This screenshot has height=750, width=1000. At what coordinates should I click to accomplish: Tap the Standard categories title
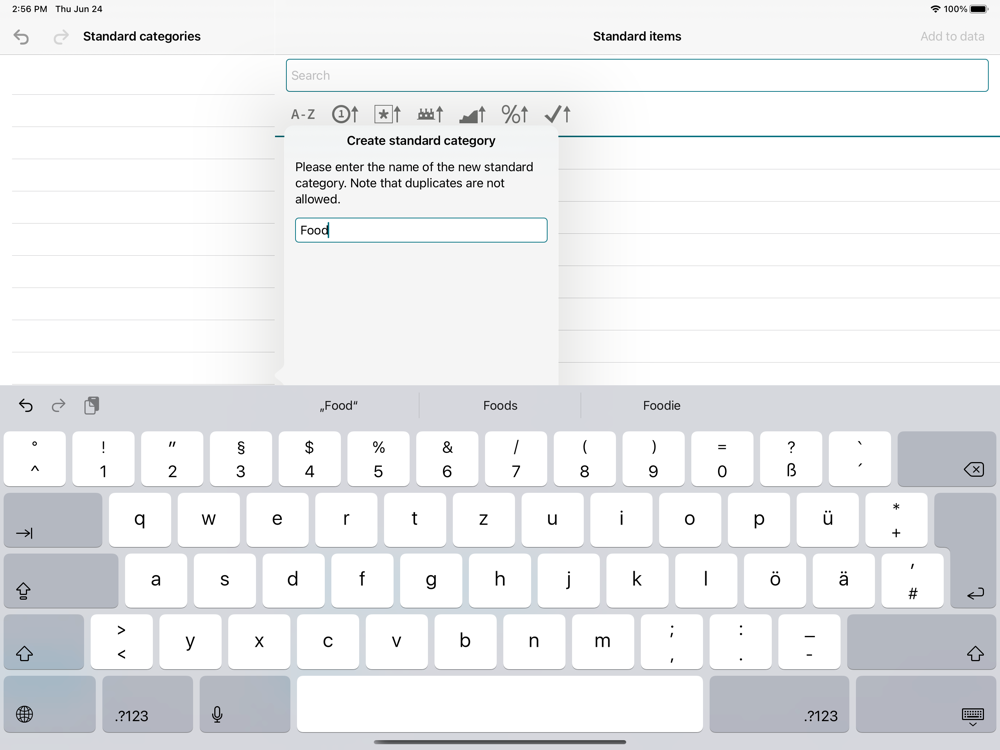point(142,36)
